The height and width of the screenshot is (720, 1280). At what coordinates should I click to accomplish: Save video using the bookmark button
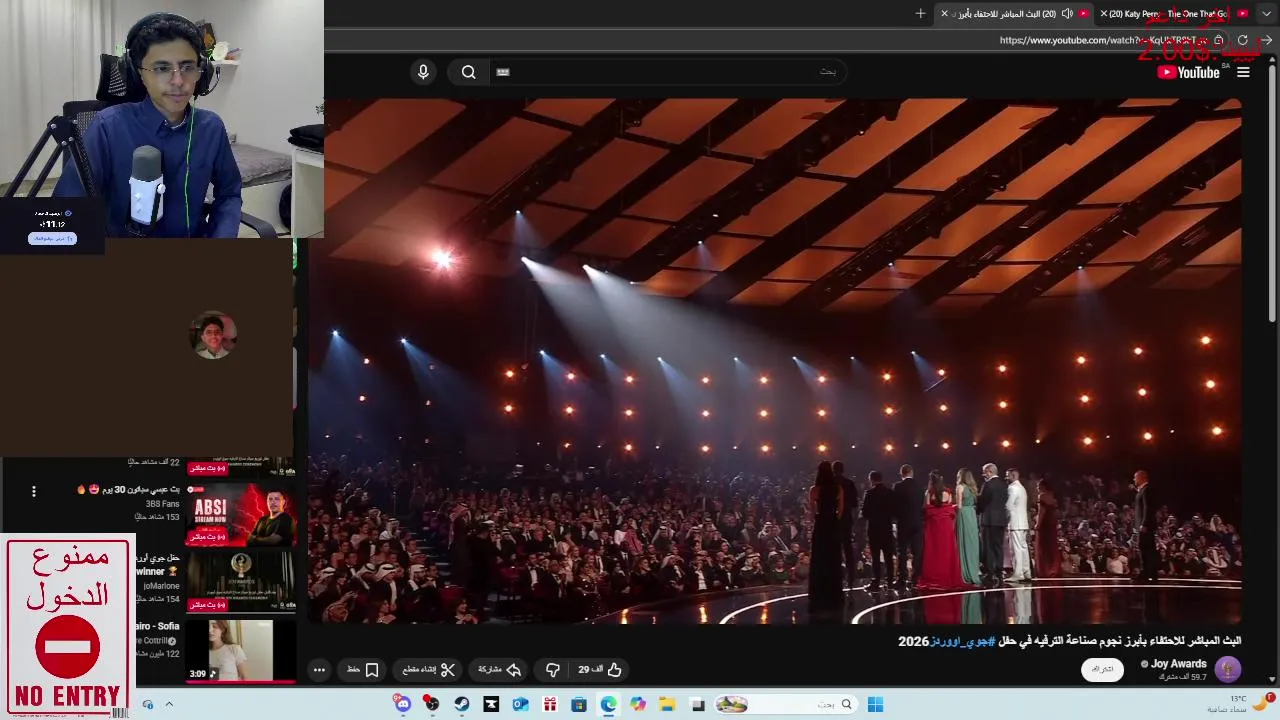363,670
